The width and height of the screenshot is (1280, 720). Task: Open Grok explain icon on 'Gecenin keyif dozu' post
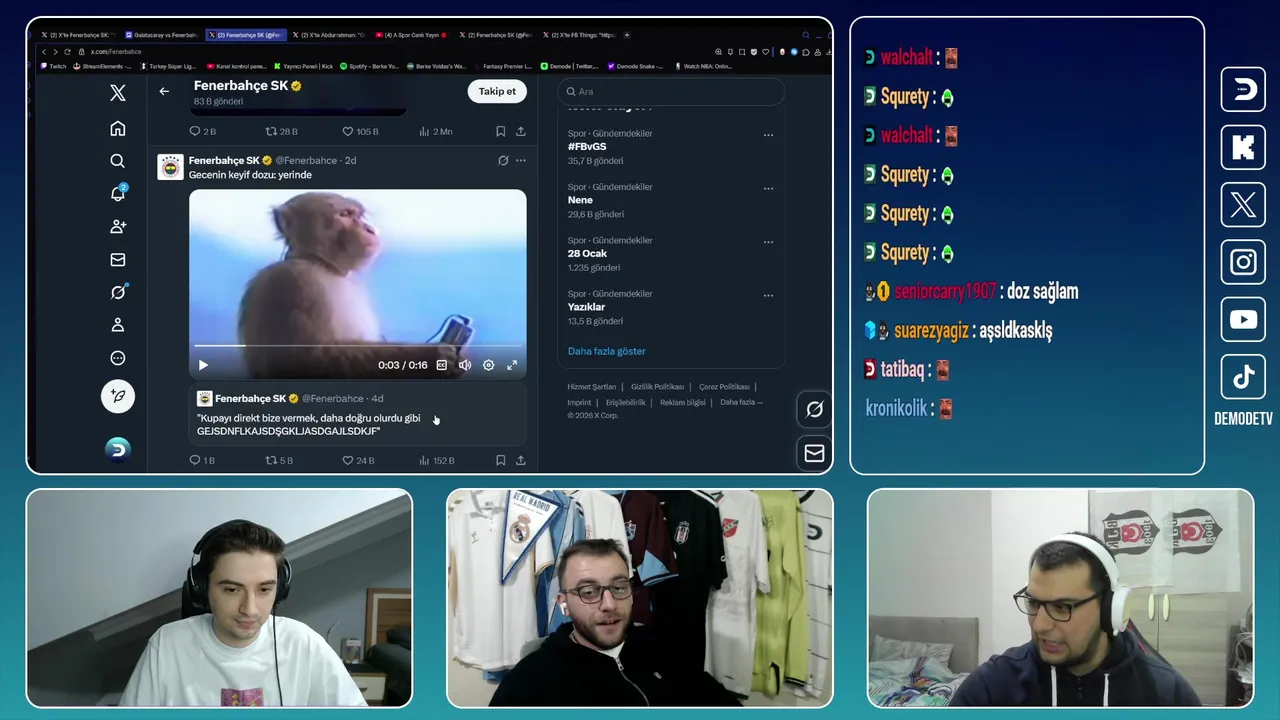coord(503,160)
